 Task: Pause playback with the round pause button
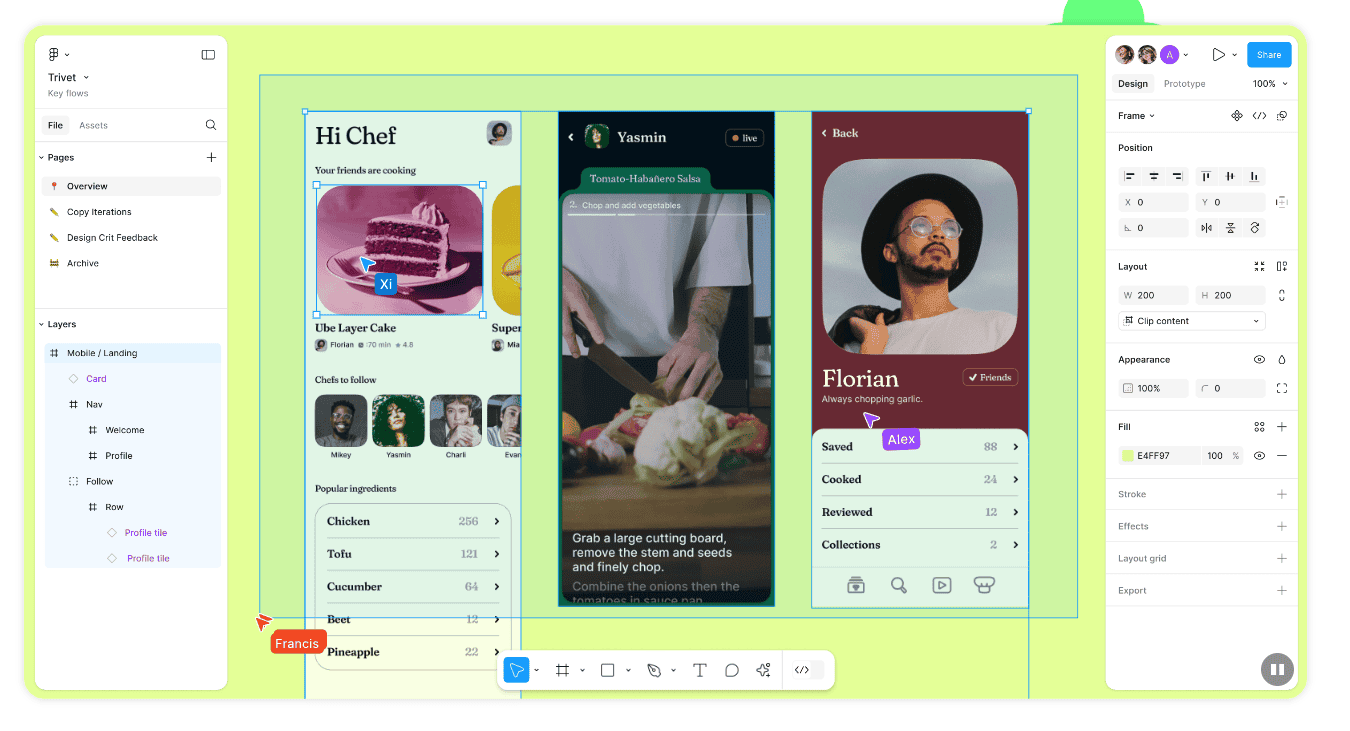1277,669
